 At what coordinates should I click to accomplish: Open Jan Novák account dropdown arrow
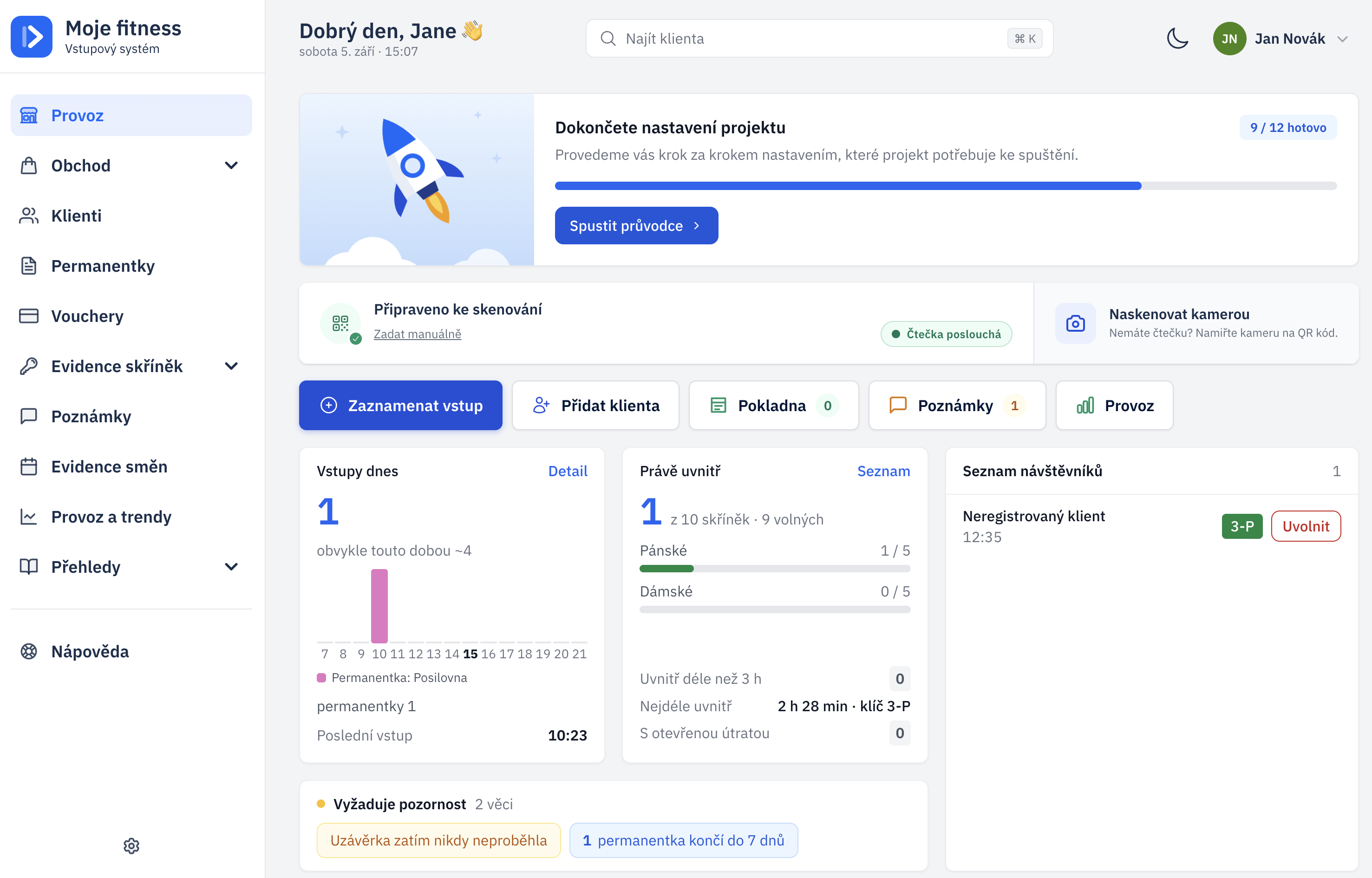coord(1342,39)
